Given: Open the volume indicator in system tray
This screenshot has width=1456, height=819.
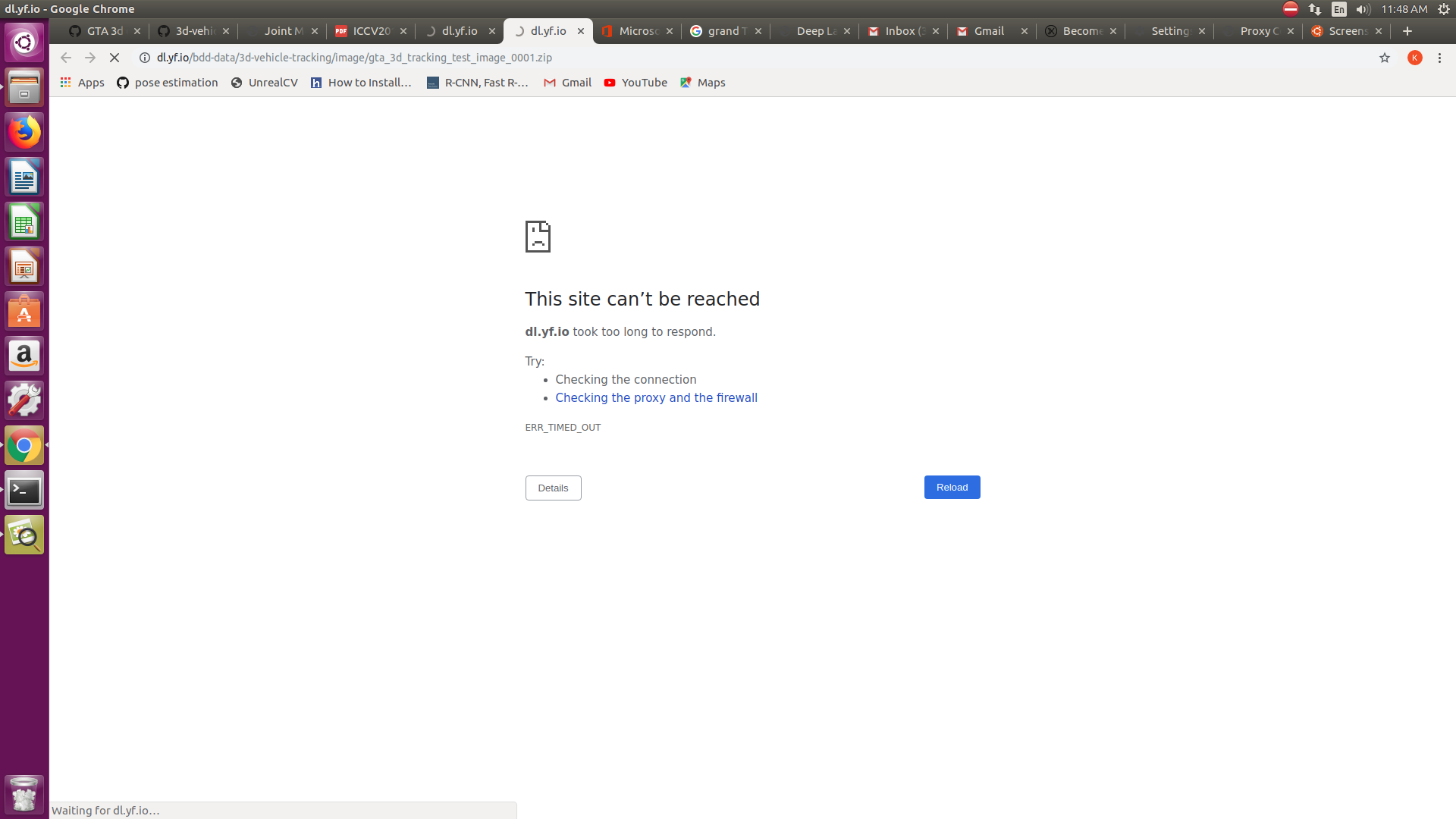Looking at the screenshot, I should pyautogui.click(x=1363, y=9).
